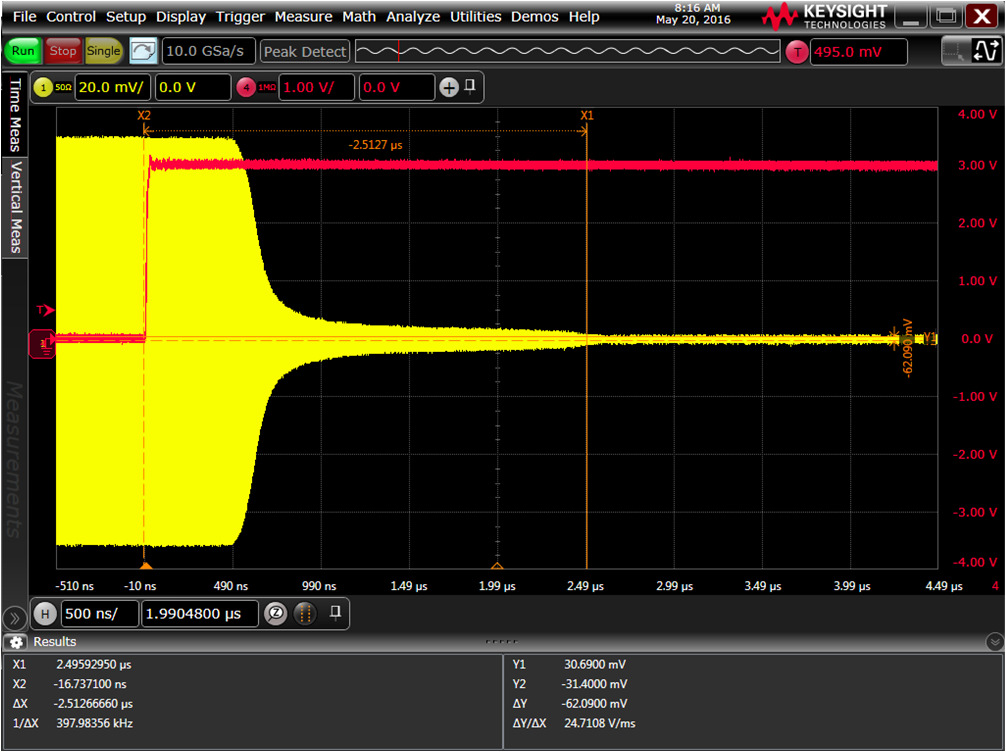This screenshot has height=752, width=1006.
Task: Toggle the markers icon in horizontal toolbar
Action: 306,614
